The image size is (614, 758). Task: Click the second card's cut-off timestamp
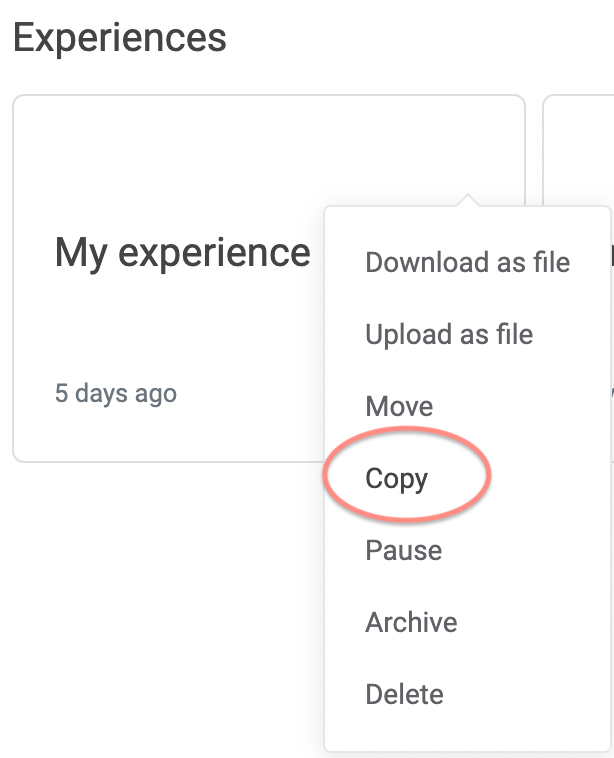click(611, 393)
